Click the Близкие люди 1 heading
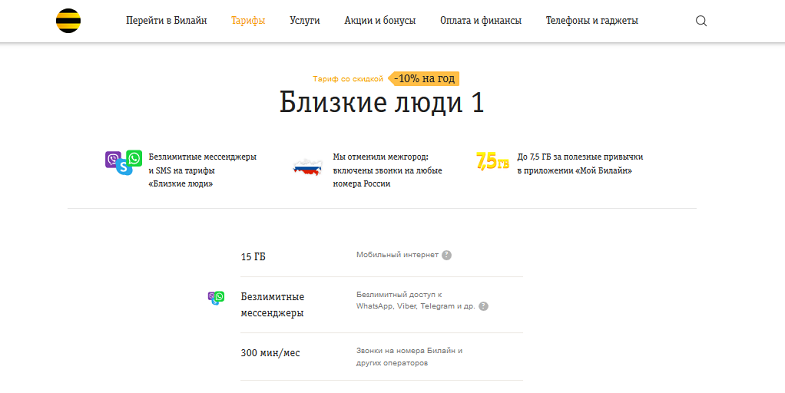 click(x=381, y=102)
